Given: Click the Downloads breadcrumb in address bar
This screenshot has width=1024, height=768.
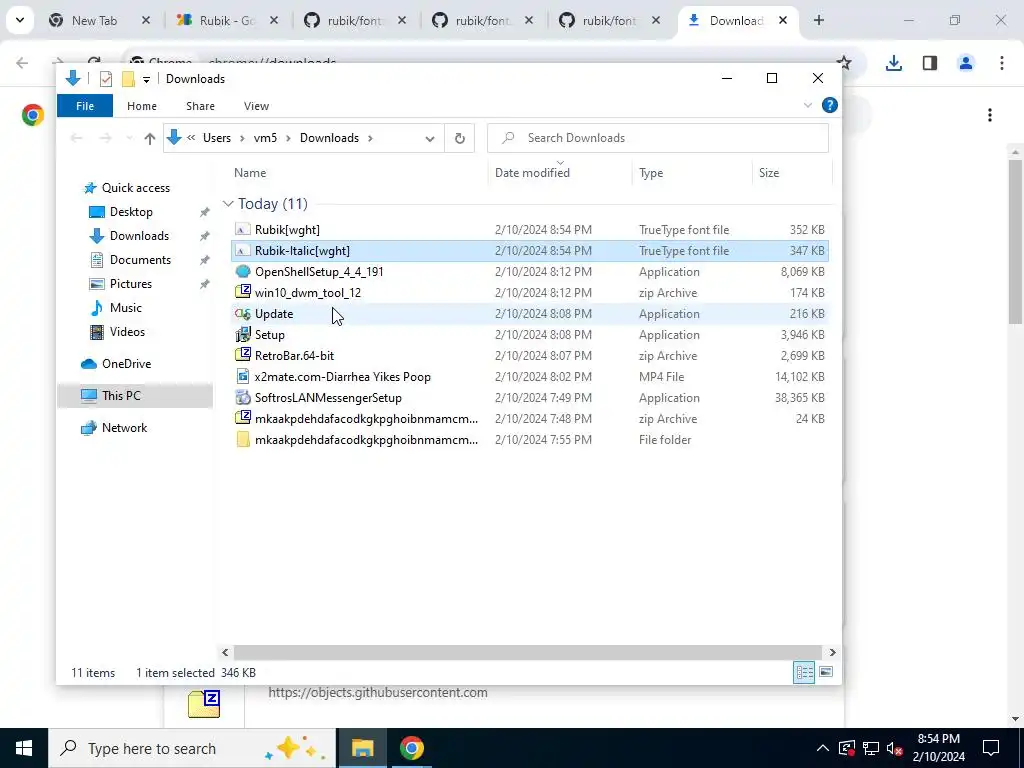Looking at the screenshot, I should coord(329,138).
